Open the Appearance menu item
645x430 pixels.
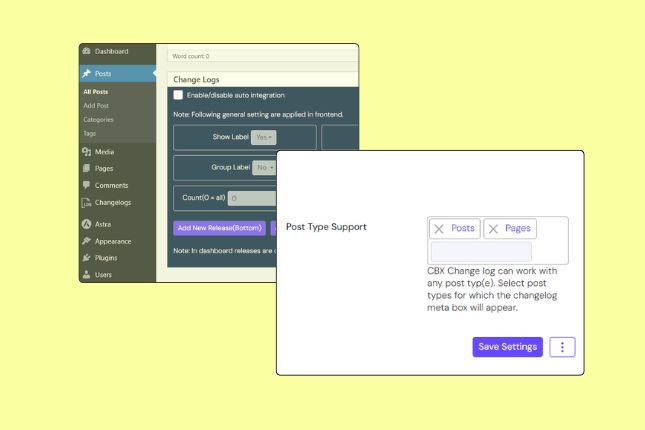118,242
